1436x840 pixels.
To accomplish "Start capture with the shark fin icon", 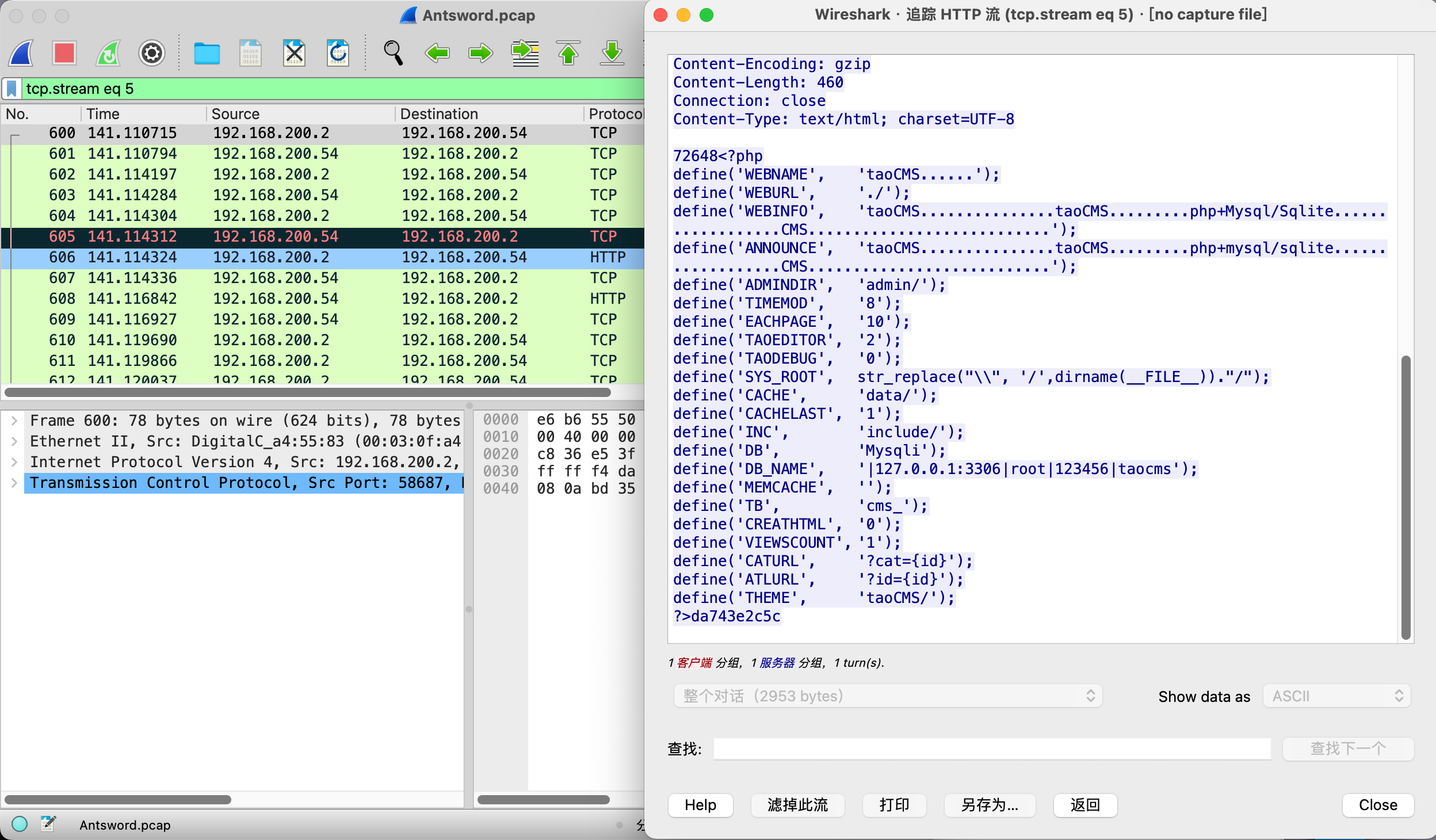I will [x=21, y=54].
